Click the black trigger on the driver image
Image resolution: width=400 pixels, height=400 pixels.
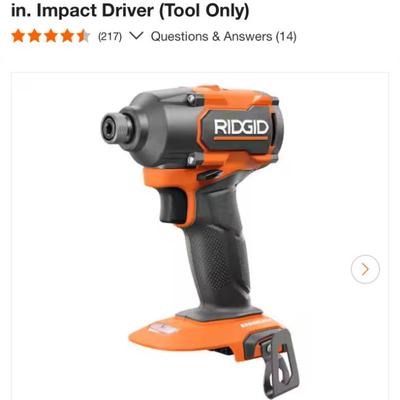pos(172,206)
